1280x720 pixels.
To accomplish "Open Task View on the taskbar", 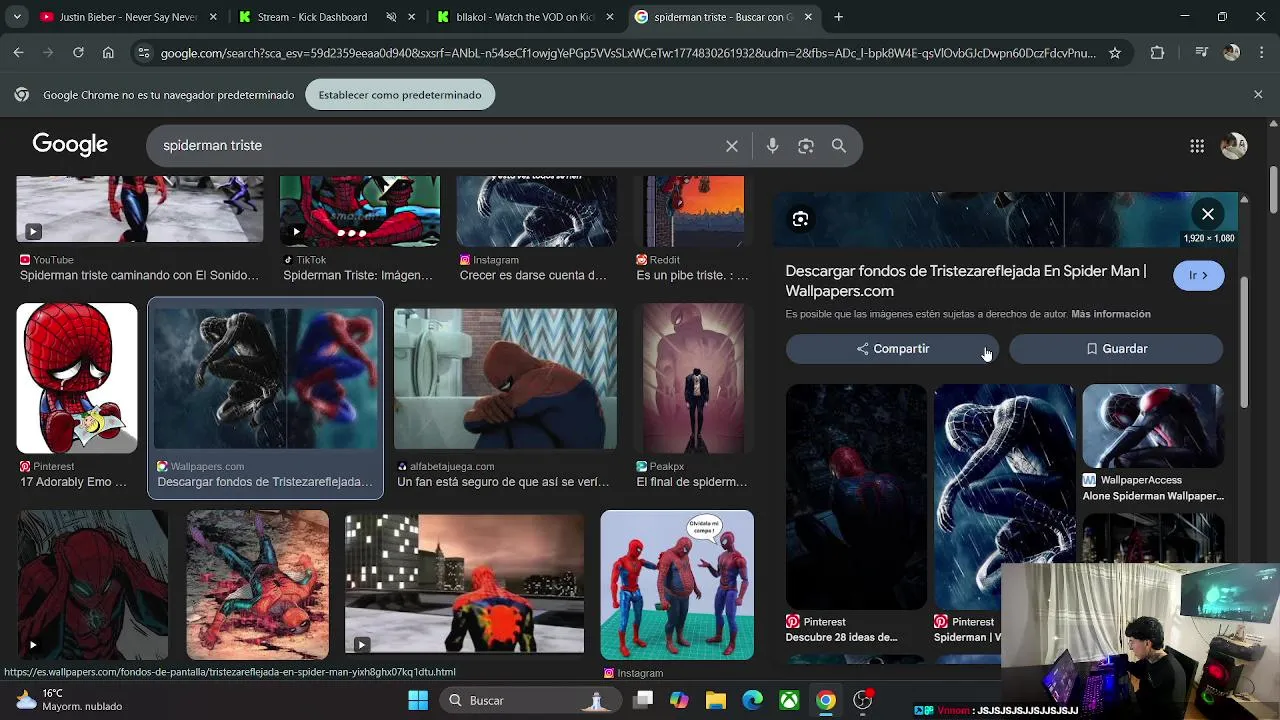I will coord(642,700).
